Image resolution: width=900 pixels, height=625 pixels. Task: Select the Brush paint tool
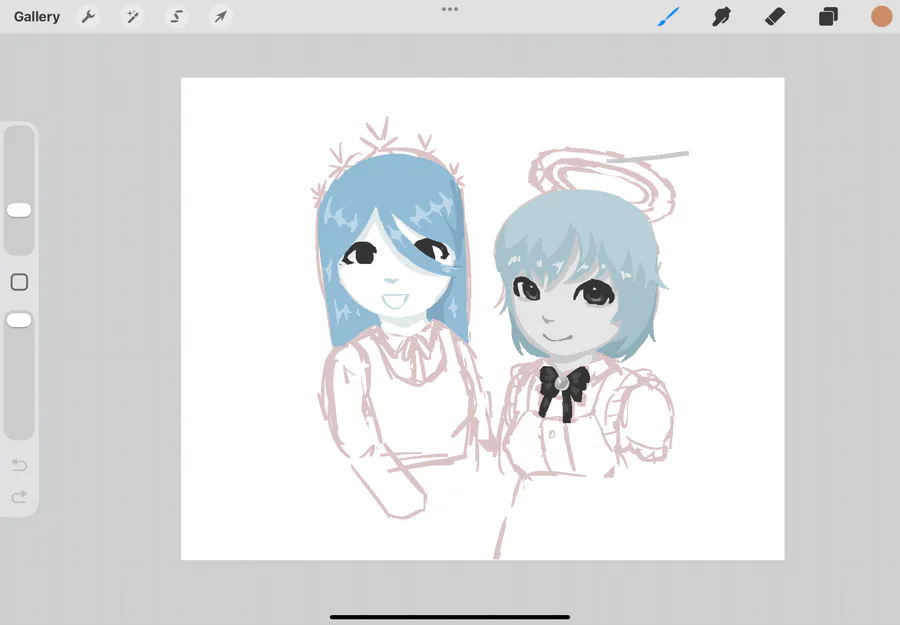point(669,17)
